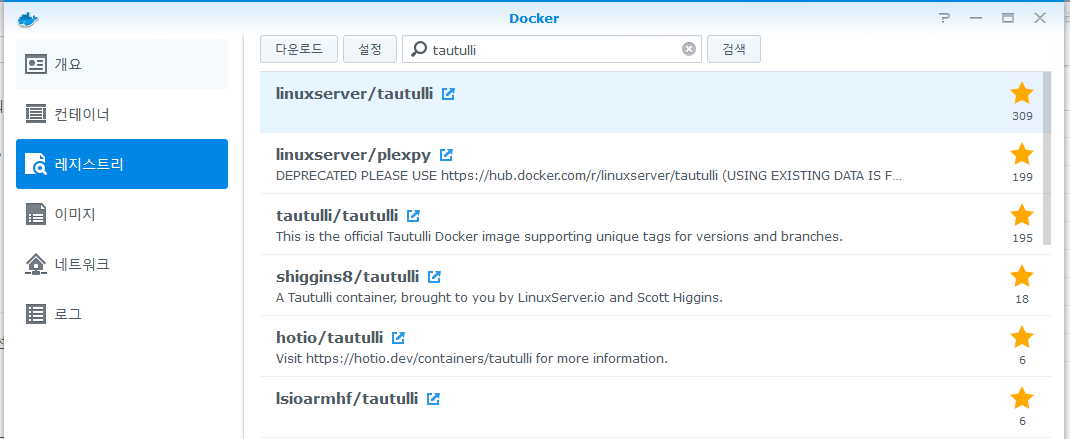Image resolution: width=1070 pixels, height=439 pixels.
Task: Click the 다운로드 button
Action: click(x=299, y=49)
